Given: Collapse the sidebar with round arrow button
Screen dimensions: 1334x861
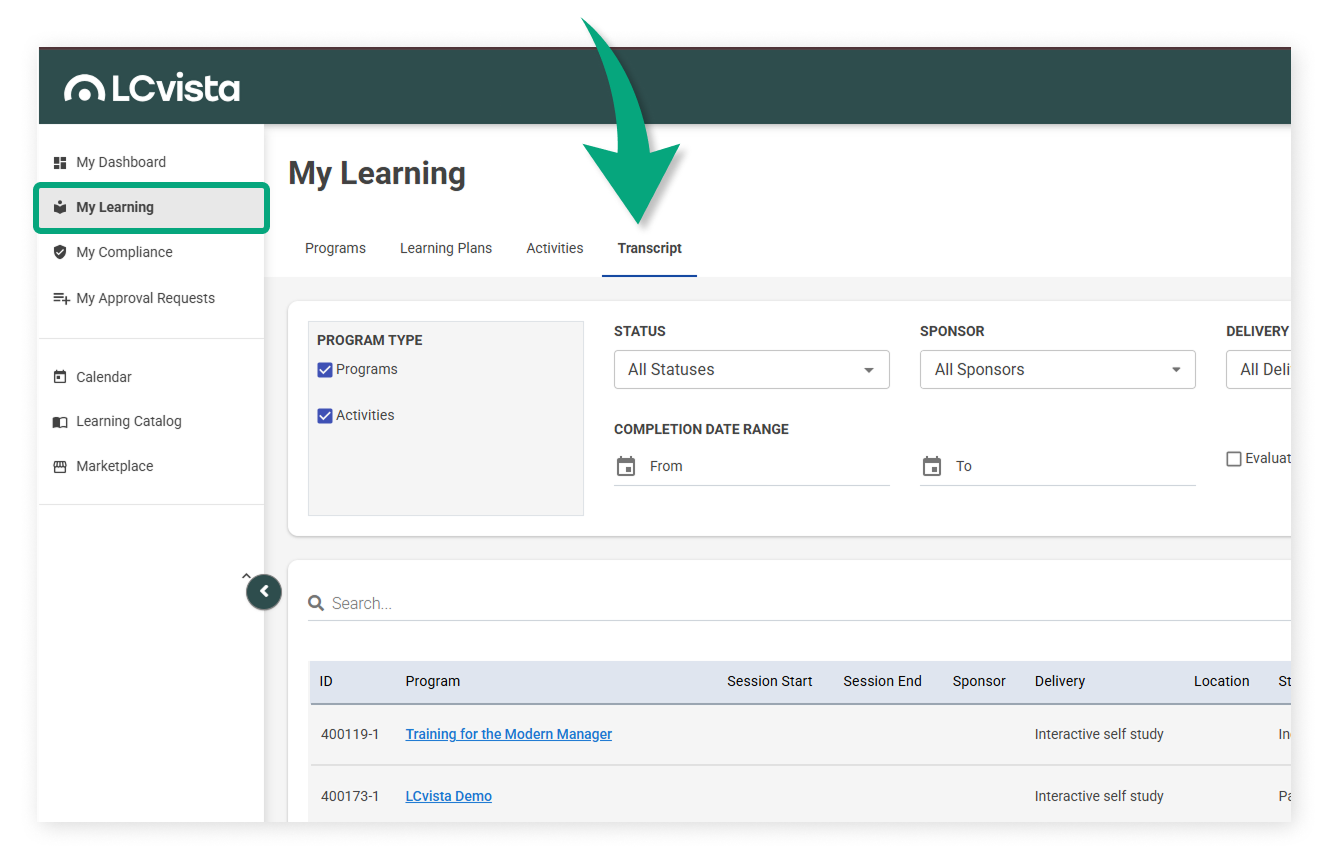Looking at the screenshot, I should pos(264,592).
